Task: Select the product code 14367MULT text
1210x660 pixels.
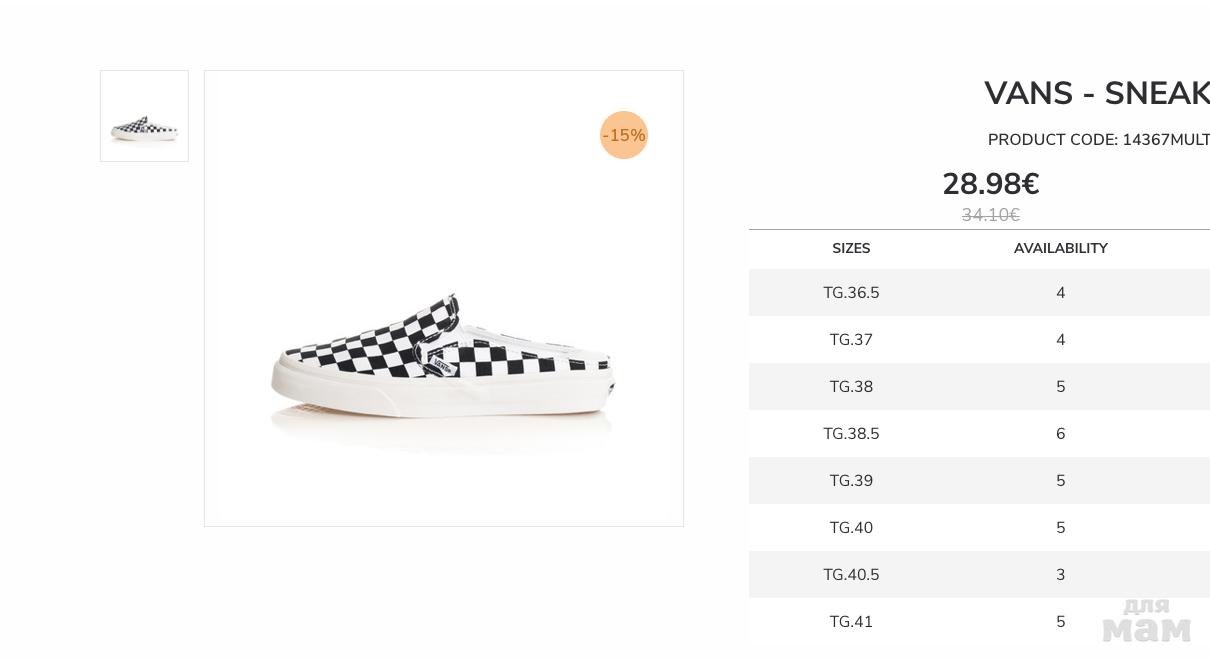Action: (x=1165, y=140)
